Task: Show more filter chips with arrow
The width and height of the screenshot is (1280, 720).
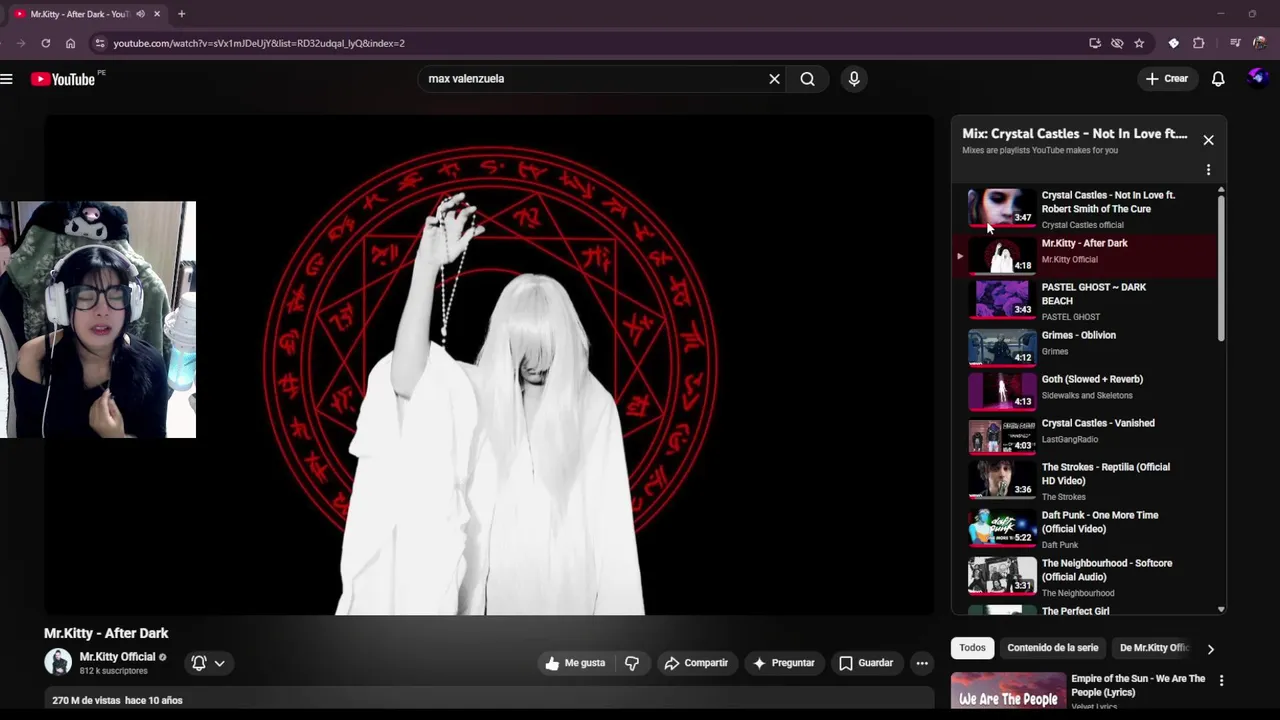Action: [x=1210, y=649]
